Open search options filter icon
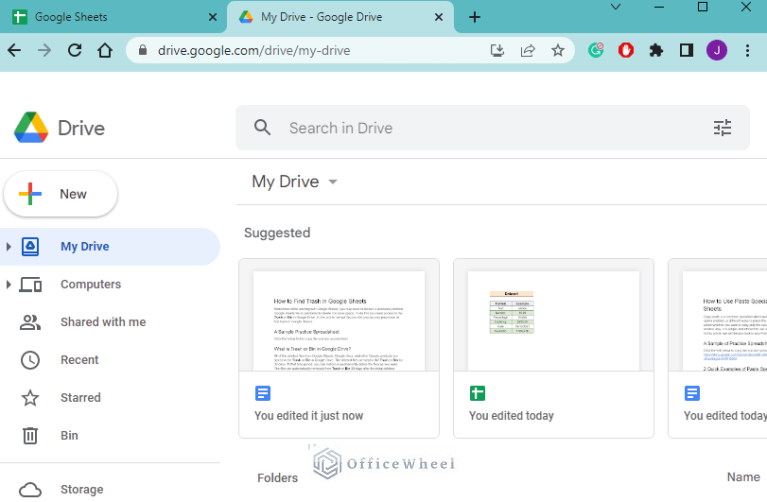This screenshot has height=502, width=767. 722,128
